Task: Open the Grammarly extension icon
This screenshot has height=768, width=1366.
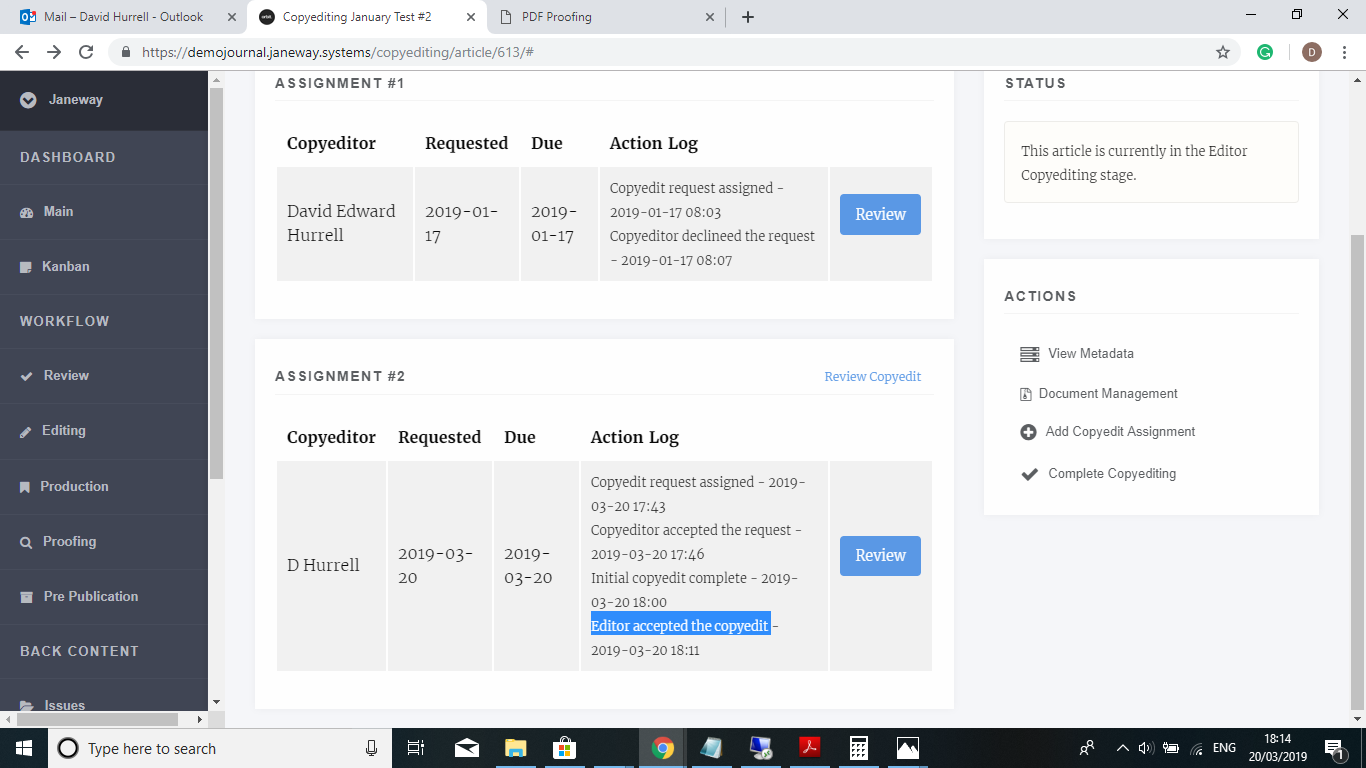Action: tap(1265, 52)
